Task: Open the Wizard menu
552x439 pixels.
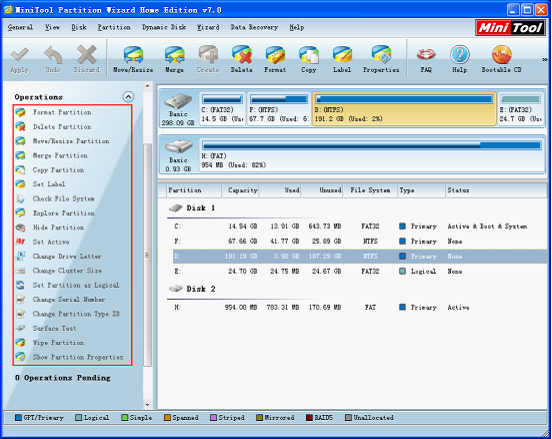Action: click(x=208, y=27)
